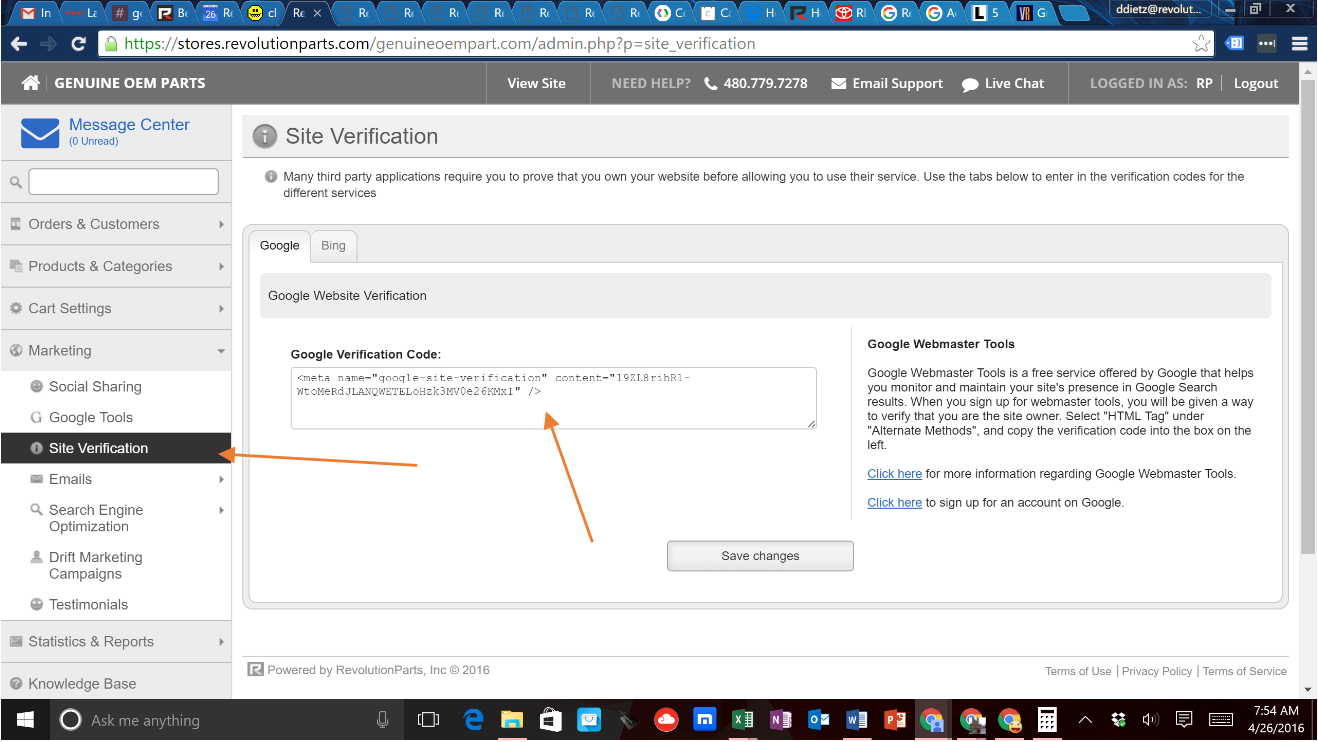Open the Chrome hamburger menu

point(1299,44)
